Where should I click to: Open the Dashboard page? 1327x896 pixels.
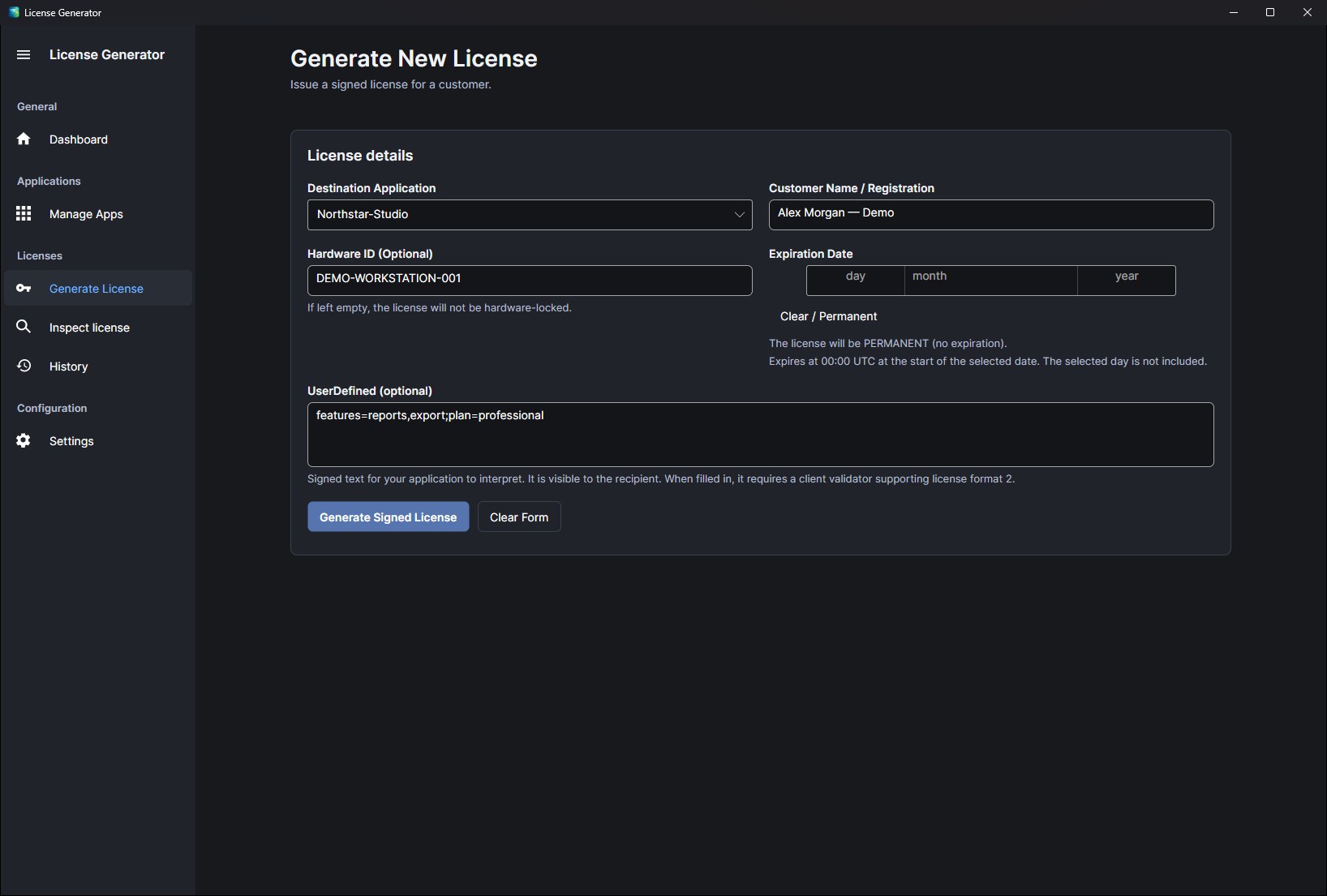coord(98,139)
